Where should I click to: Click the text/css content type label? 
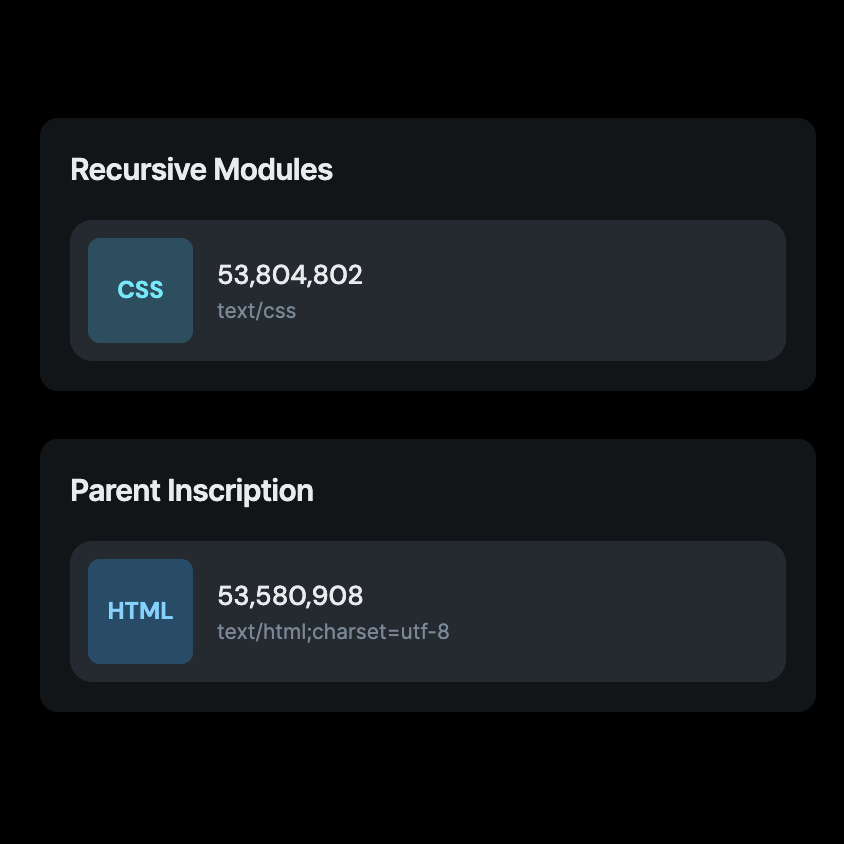pos(257,310)
